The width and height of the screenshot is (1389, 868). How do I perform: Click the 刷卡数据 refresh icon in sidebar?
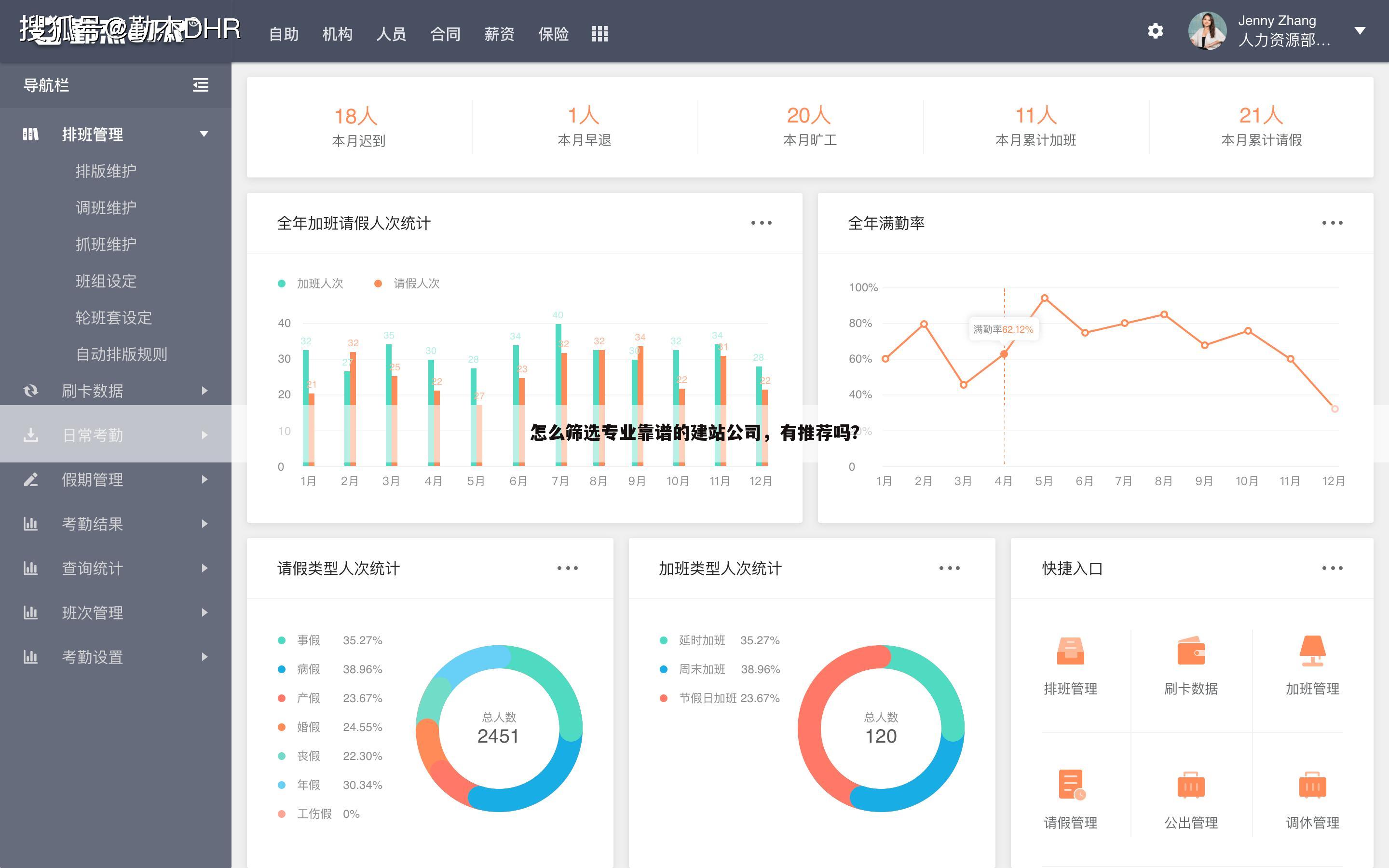click(30, 391)
